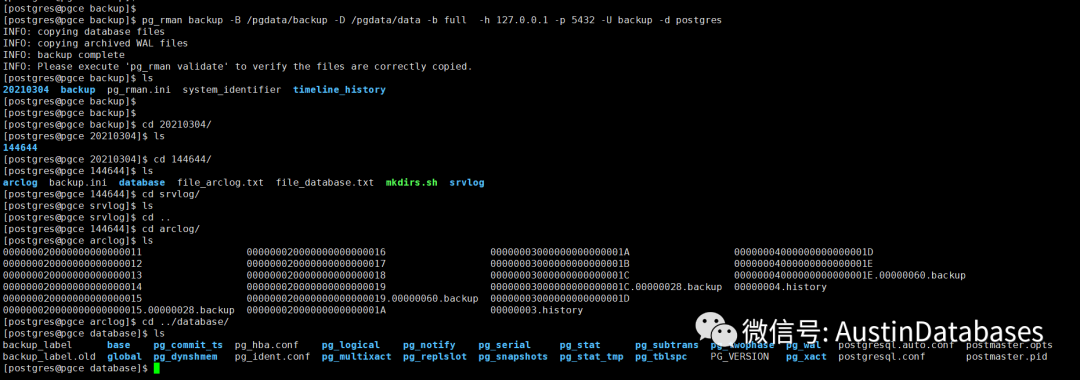Click the system_identifier file name
Viewport: 1080px width, 380px height.
point(231,90)
